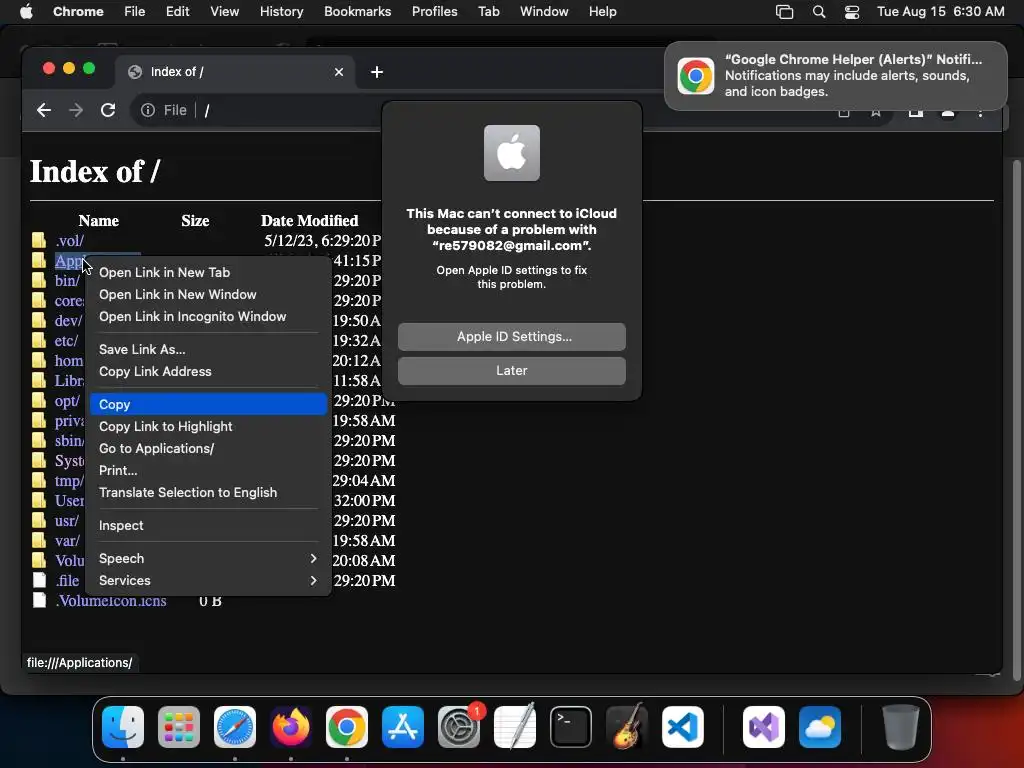
Task: Open the bin/ directory link
Action: pos(67,281)
